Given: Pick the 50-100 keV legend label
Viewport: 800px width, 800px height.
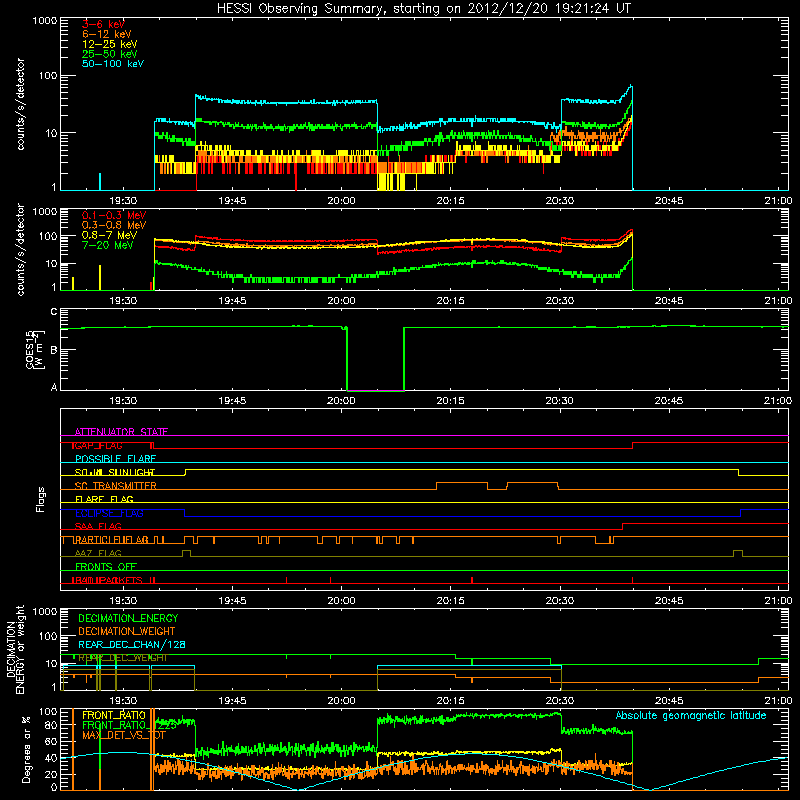Looking at the screenshot, I should click(x=113, y=64).
